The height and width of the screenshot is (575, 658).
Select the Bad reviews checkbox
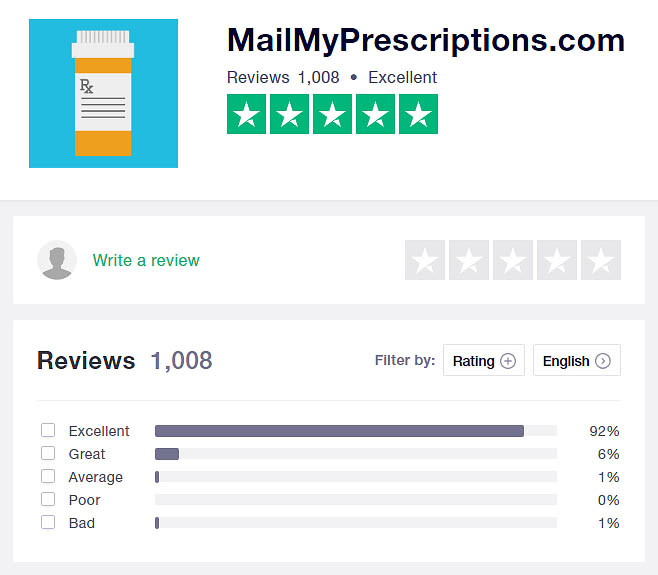pos(48,523)
